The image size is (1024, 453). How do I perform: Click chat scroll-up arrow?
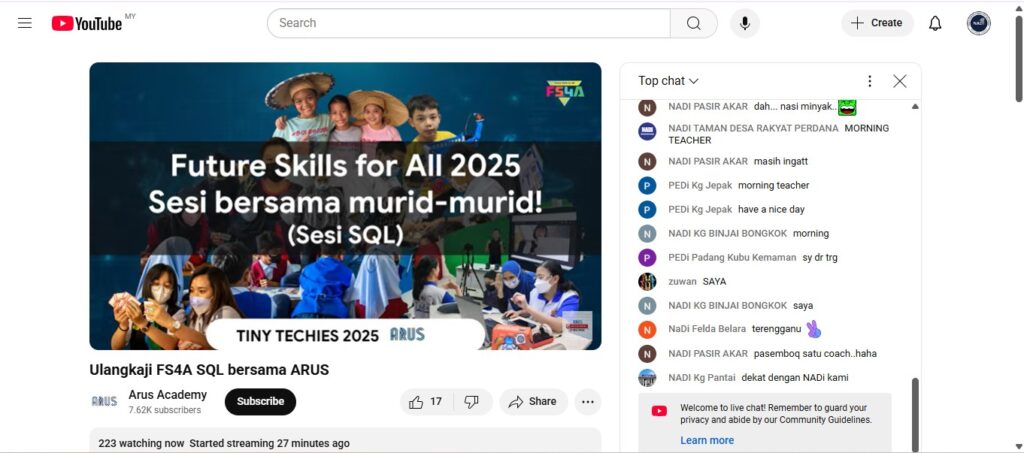point(915,106)
